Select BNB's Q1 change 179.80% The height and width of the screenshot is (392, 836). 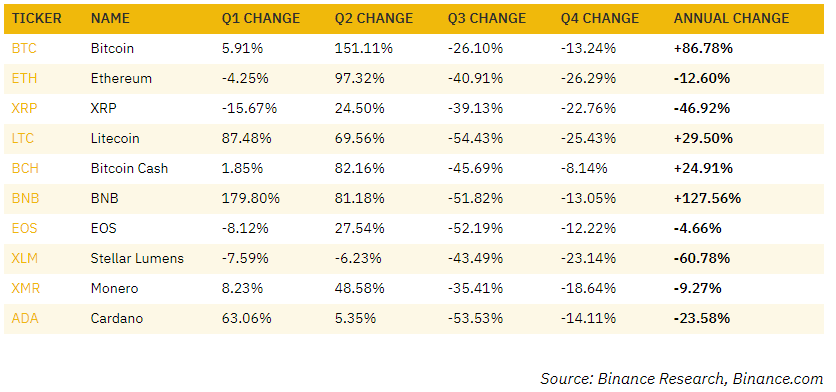pyautogui.click(x=251, y=198)
